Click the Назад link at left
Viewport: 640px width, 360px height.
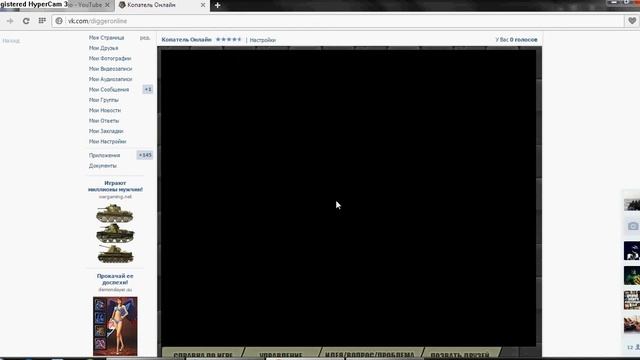tap(11, 41)
